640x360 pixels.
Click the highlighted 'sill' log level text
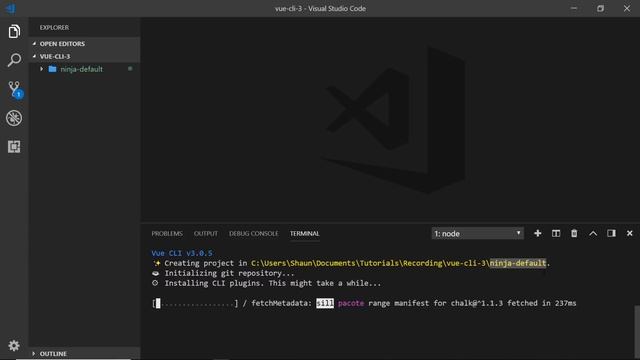pos(325,303)
